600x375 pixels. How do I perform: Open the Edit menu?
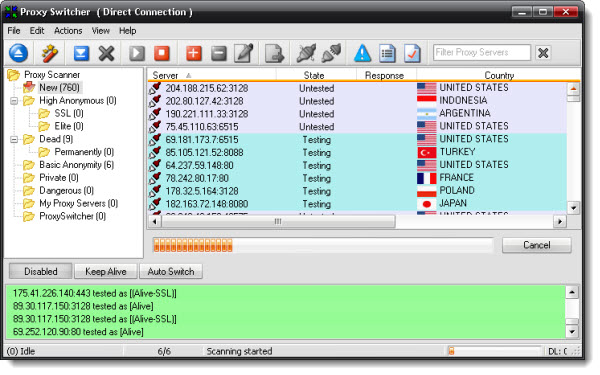(x=37, y=31)
